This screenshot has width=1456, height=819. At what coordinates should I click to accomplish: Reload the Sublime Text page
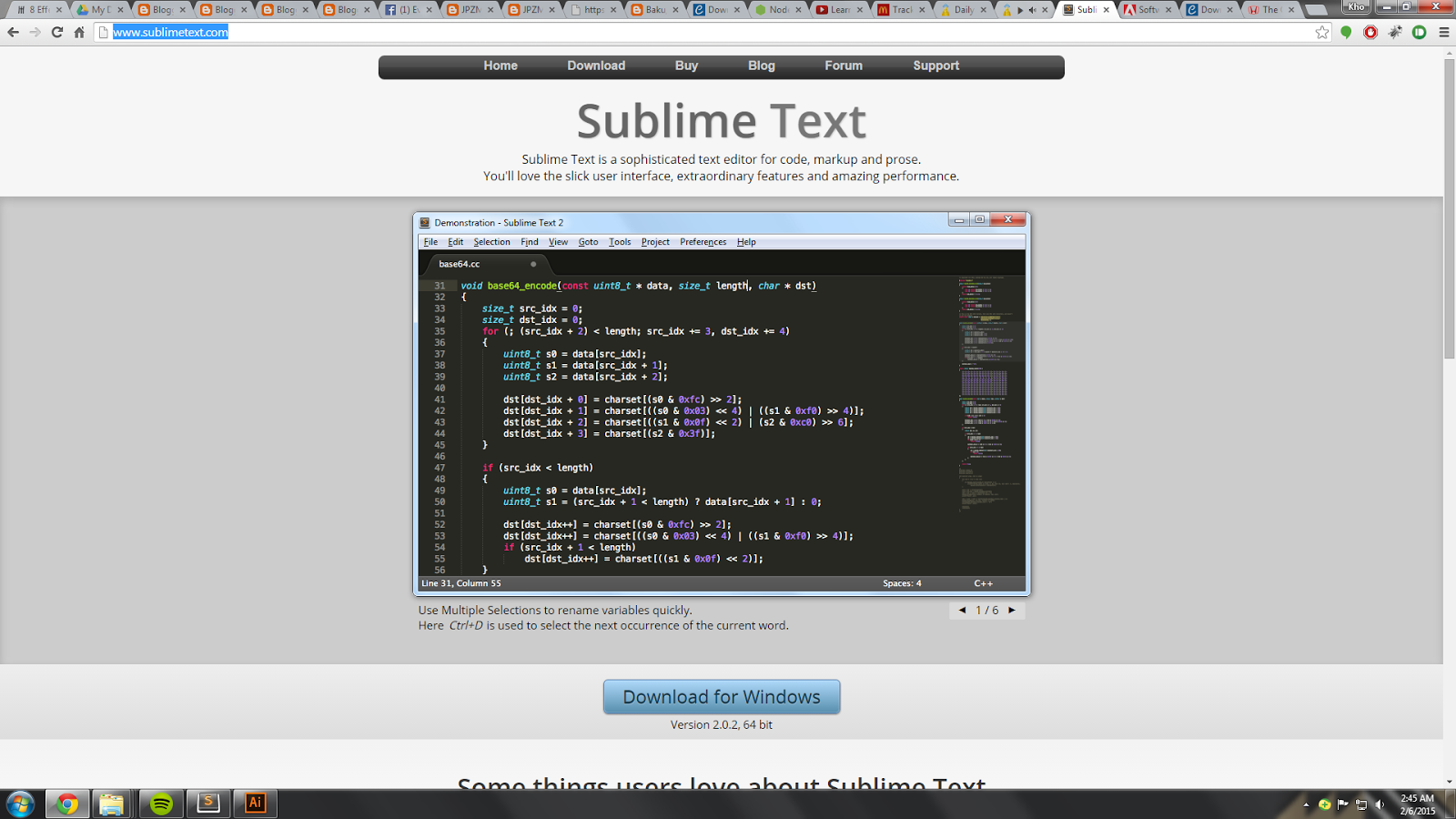[x=57, y=32]
